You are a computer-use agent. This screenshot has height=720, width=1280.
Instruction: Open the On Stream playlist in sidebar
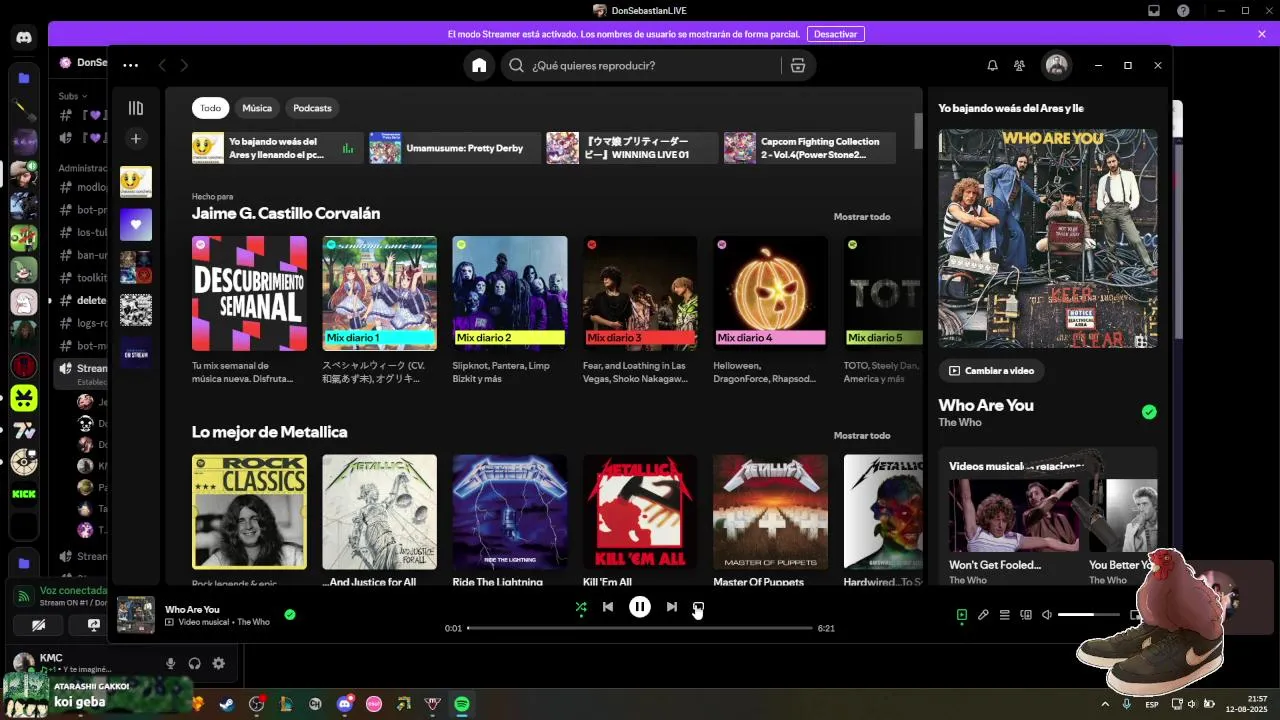(136, 353)
